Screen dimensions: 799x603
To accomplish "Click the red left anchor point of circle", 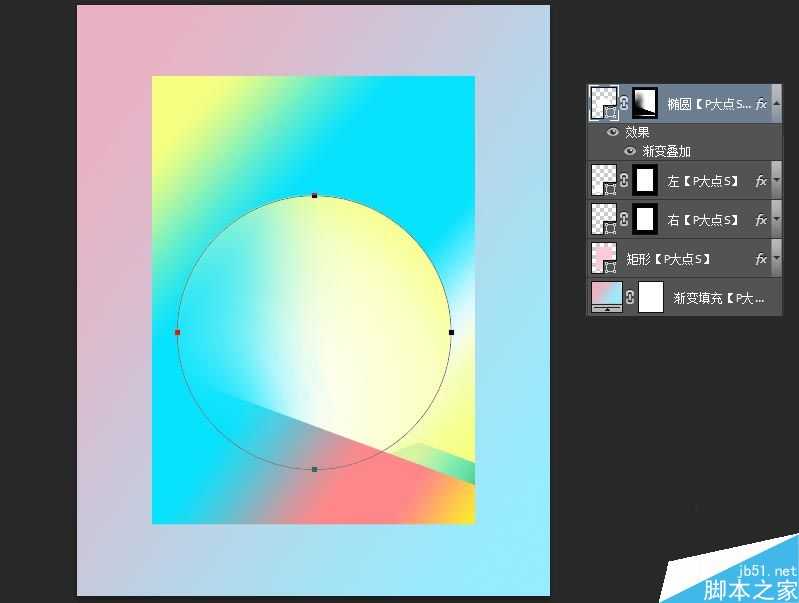I will click(177, 332).
